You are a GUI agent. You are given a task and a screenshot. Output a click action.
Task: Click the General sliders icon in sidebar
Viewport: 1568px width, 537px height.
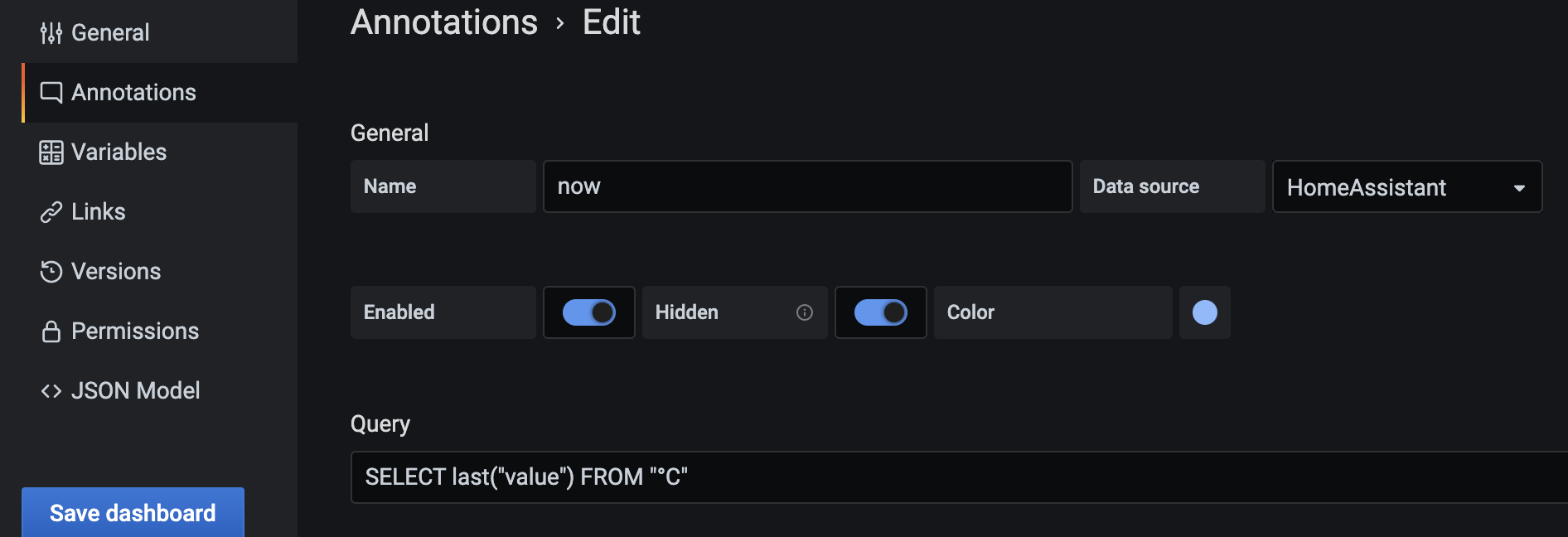point(51,32)
